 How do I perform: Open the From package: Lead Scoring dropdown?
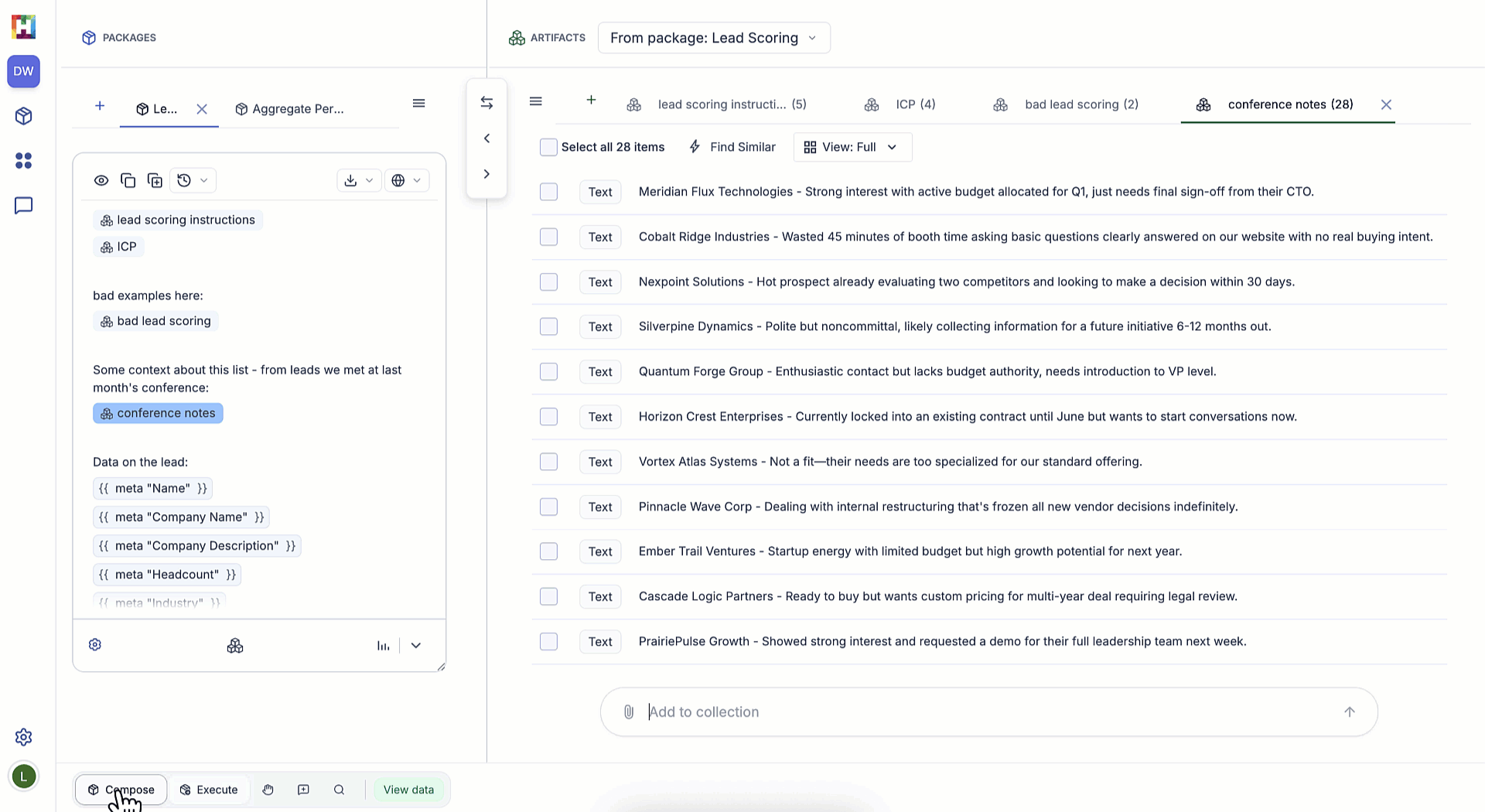click(x=713, y=37)
